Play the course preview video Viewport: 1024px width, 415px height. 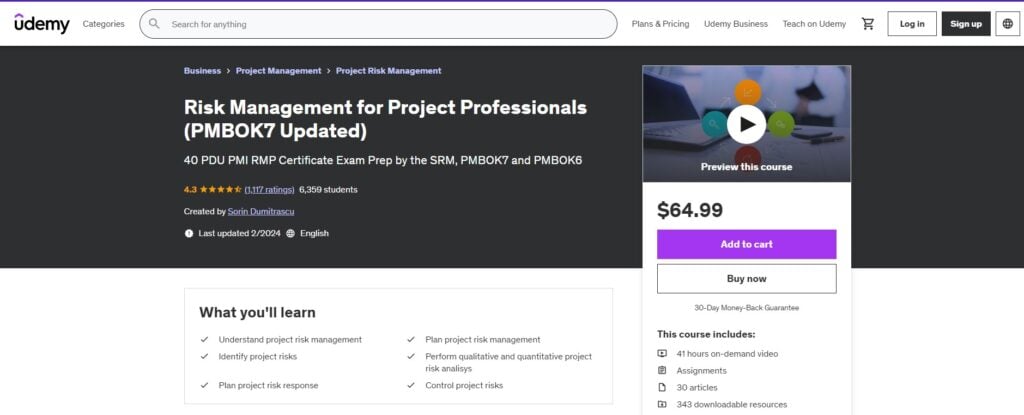pyautogui.click(x=746, y=124)
